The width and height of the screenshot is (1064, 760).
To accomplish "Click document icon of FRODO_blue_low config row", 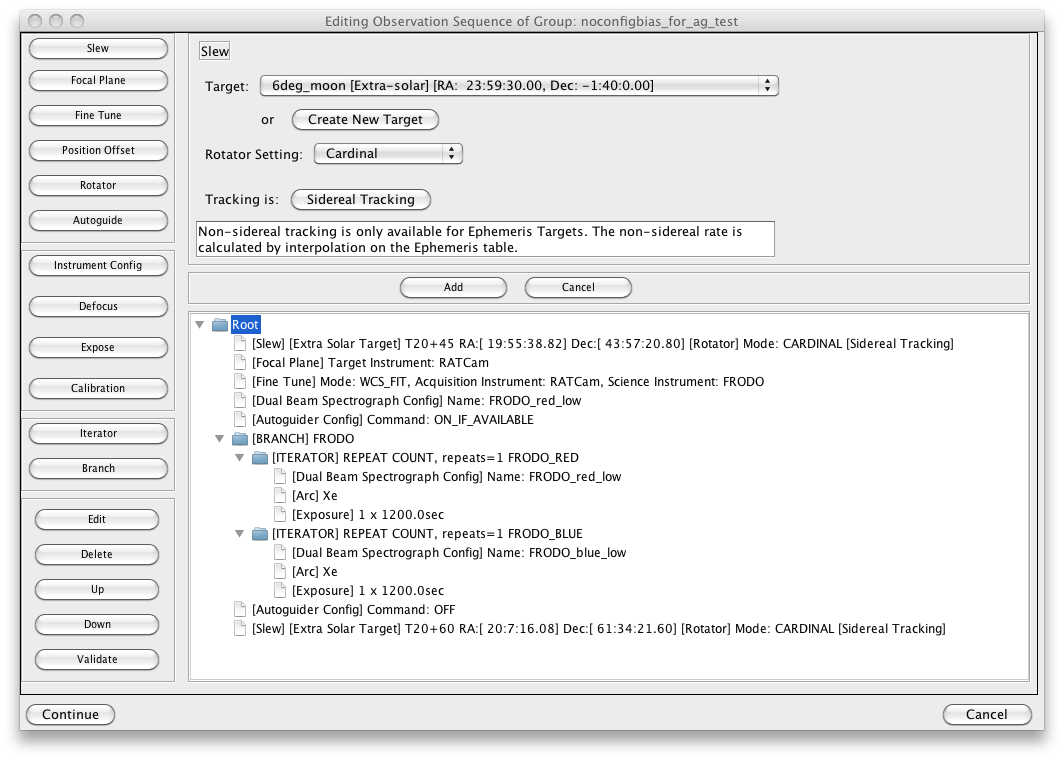I will tap(280, 552).
